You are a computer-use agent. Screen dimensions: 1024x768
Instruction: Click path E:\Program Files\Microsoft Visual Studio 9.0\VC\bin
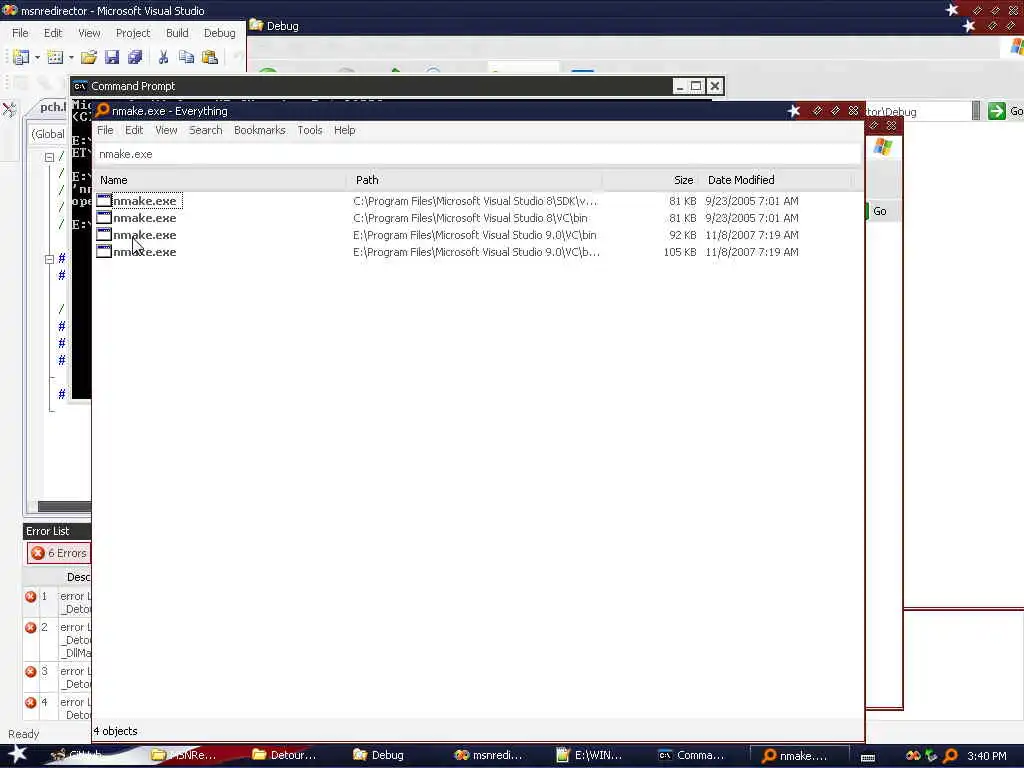point(475,235)
